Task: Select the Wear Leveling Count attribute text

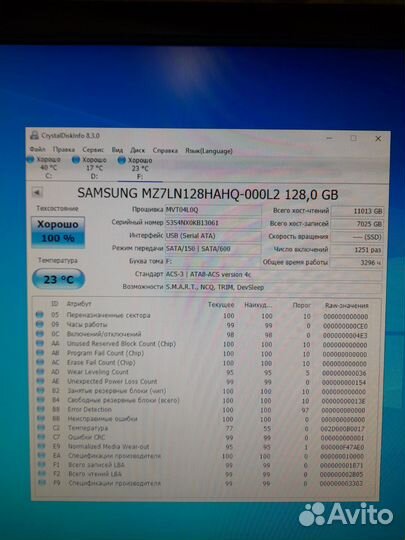Action: pyautogui.click(x=98, y=372)
